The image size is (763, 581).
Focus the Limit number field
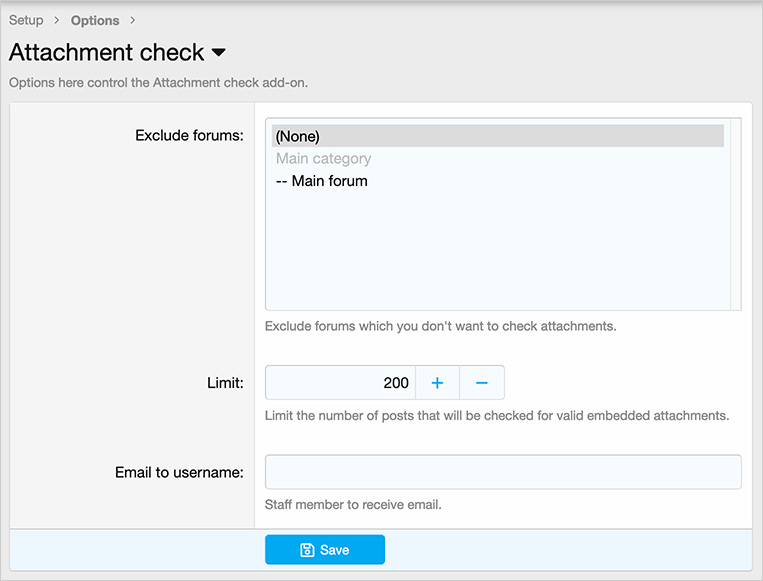(340, 383)
